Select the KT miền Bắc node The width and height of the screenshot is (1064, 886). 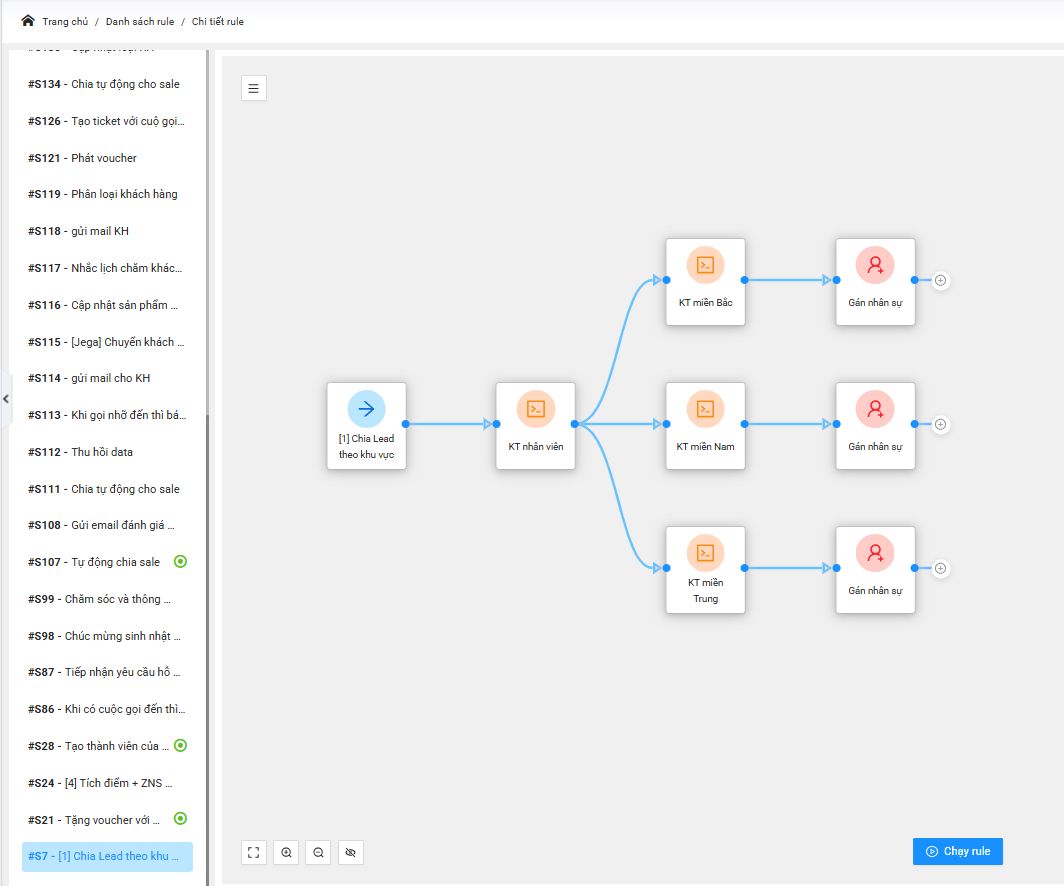coord(705,280)
